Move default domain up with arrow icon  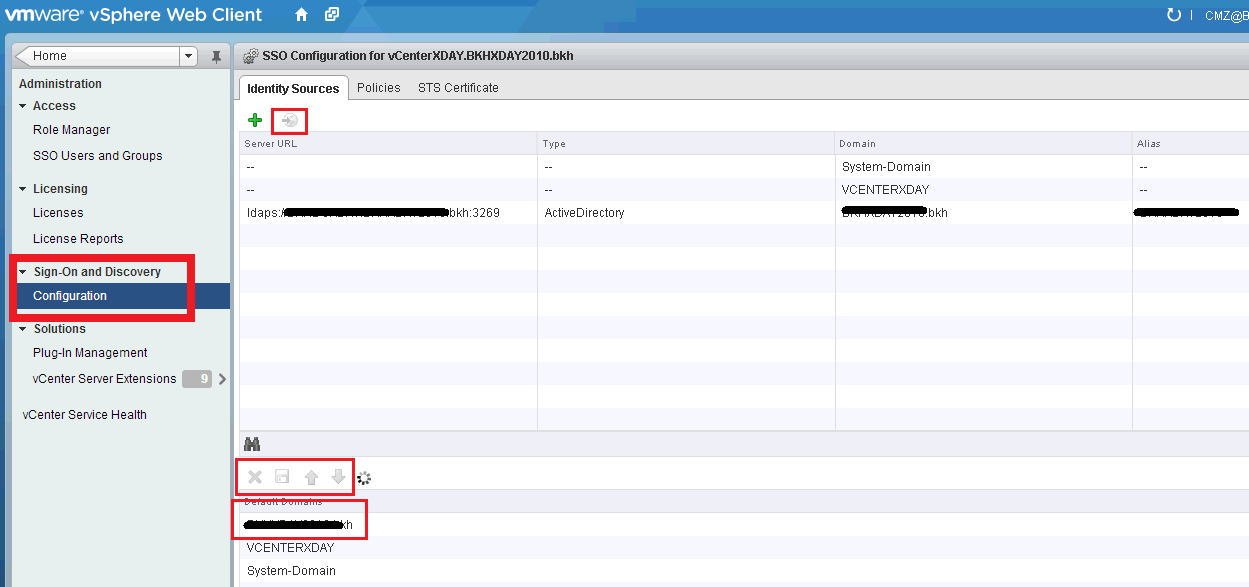(311, 477)
